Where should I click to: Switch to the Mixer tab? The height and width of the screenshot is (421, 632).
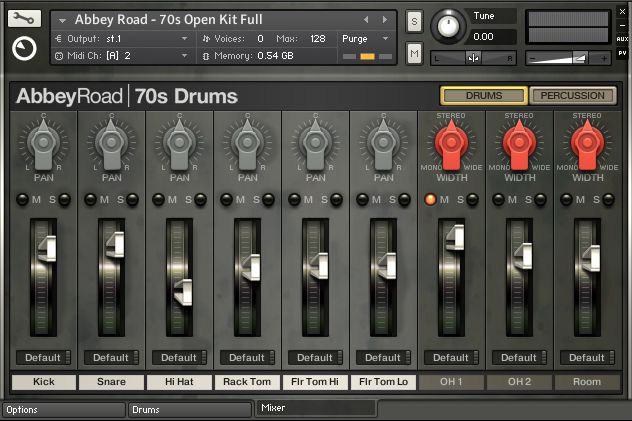point(317,408)
